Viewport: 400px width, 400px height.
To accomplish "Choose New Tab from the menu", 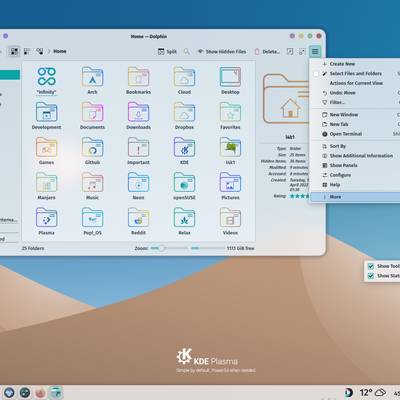I will [355, 124].
